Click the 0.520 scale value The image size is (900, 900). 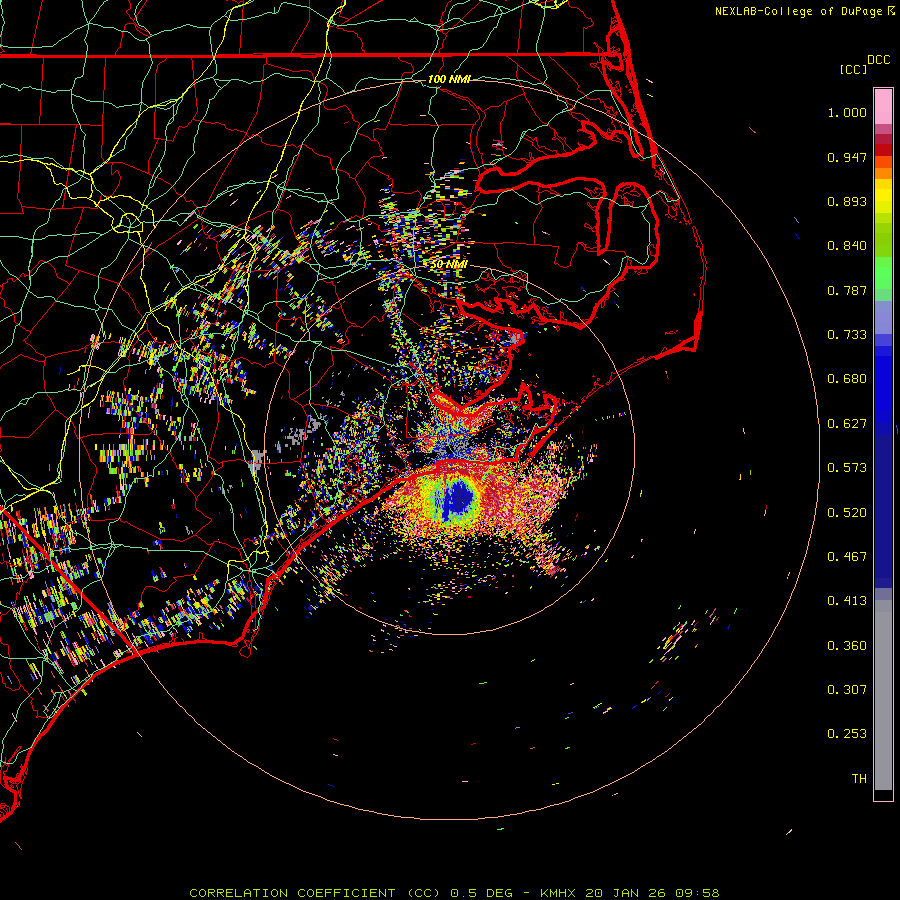pos(847,513)
